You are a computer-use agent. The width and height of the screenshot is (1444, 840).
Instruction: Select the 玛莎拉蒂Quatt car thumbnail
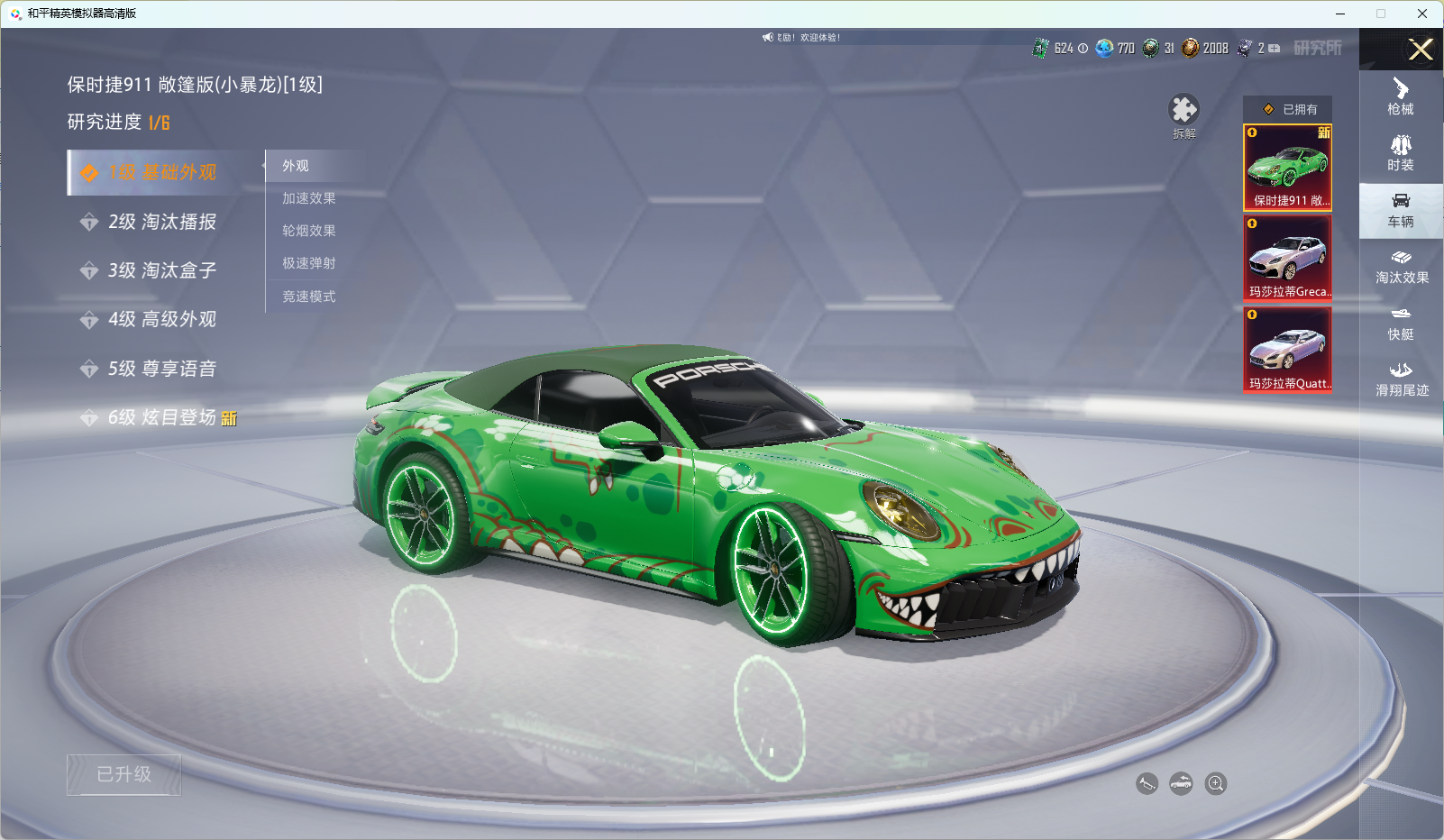1287,350
